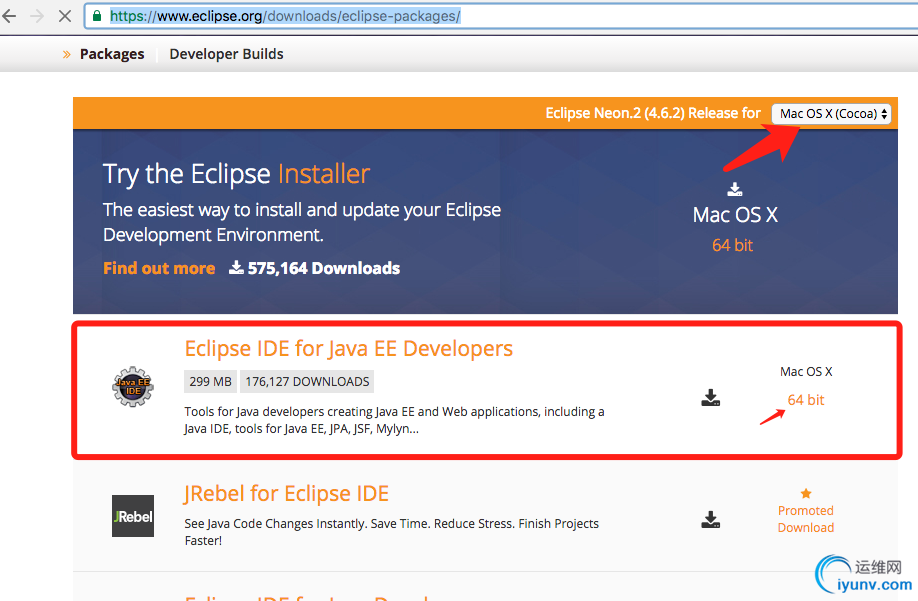Screen dimensions: 918x601
Task: Click Try the Eclipse Installer heading
Action: click(237, 174)
